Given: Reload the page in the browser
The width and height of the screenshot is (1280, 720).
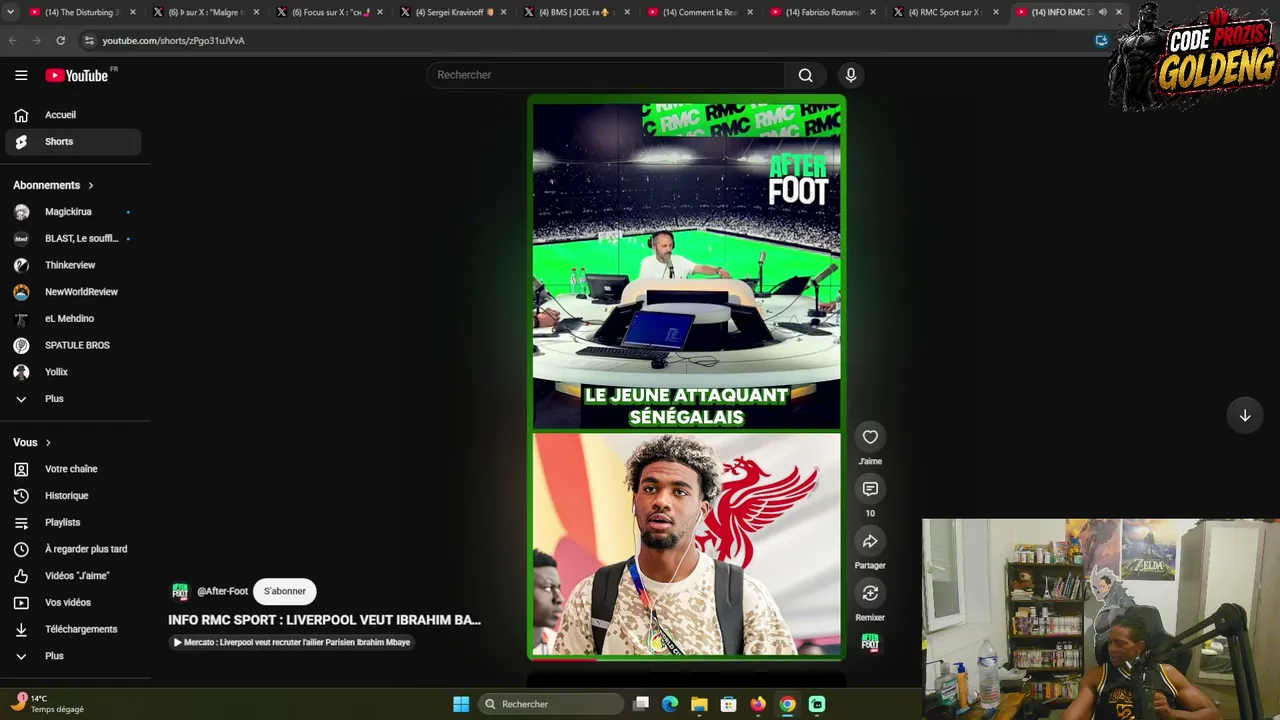Looking at the screenshot, I should click(61, 40).
